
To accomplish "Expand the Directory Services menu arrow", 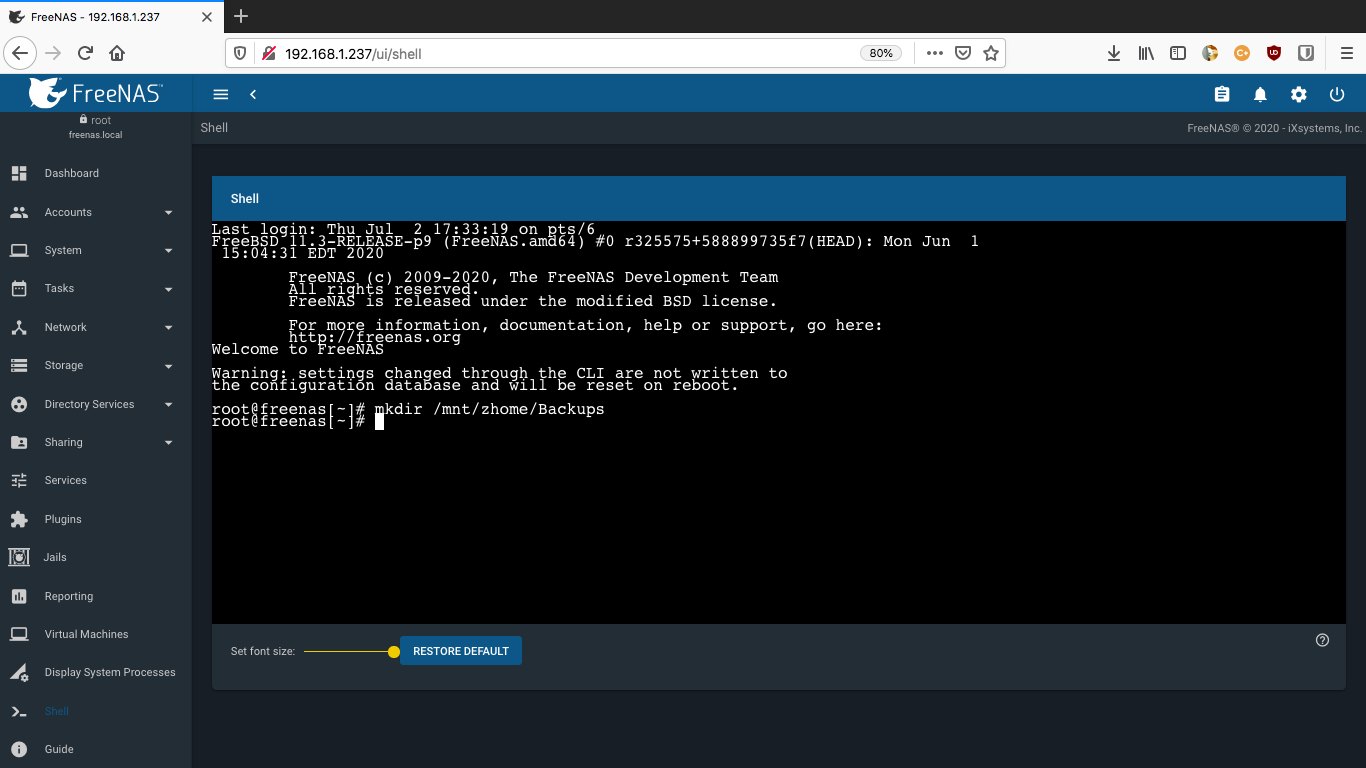I will [x=168, y=405].
